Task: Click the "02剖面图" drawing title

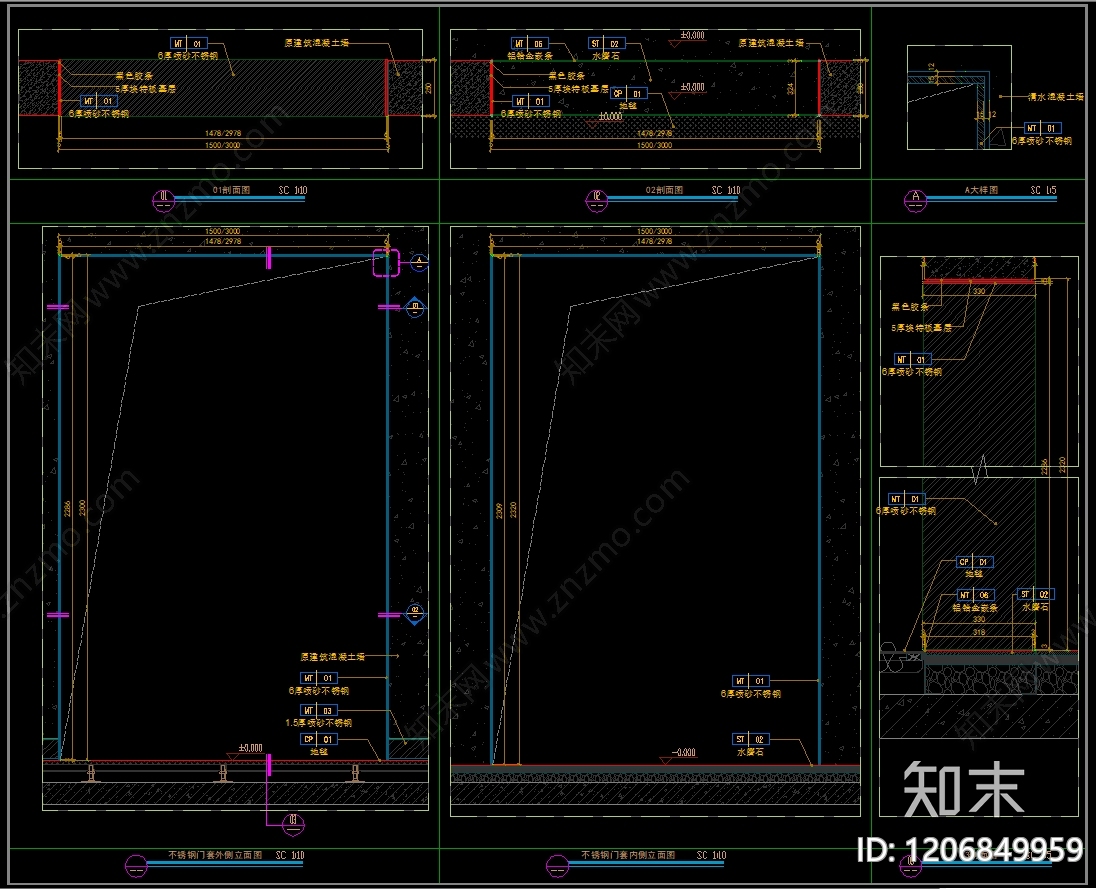Action: coord(664,190)
